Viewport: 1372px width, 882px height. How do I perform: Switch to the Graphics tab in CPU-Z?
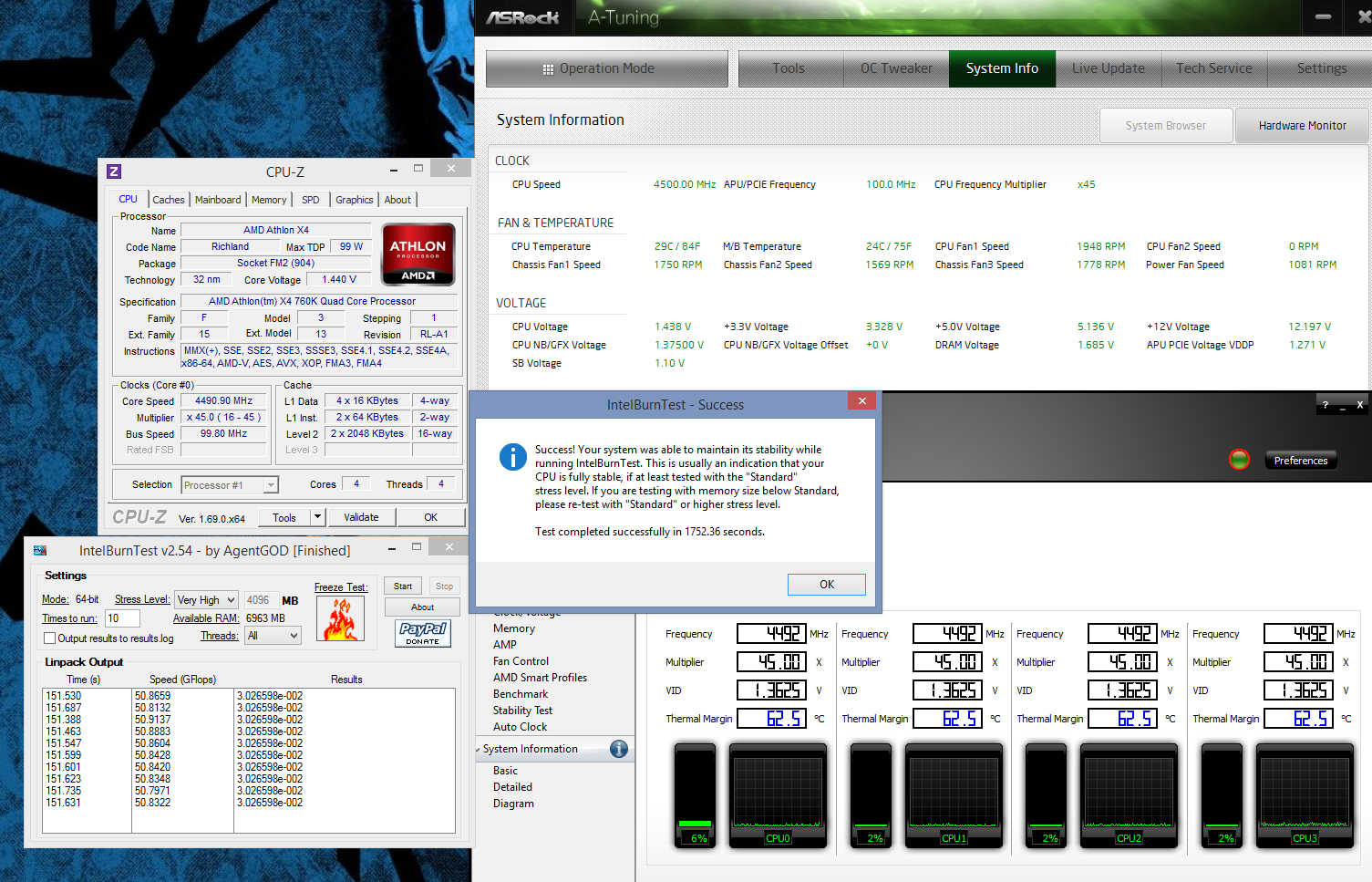[x=355, y=200]
